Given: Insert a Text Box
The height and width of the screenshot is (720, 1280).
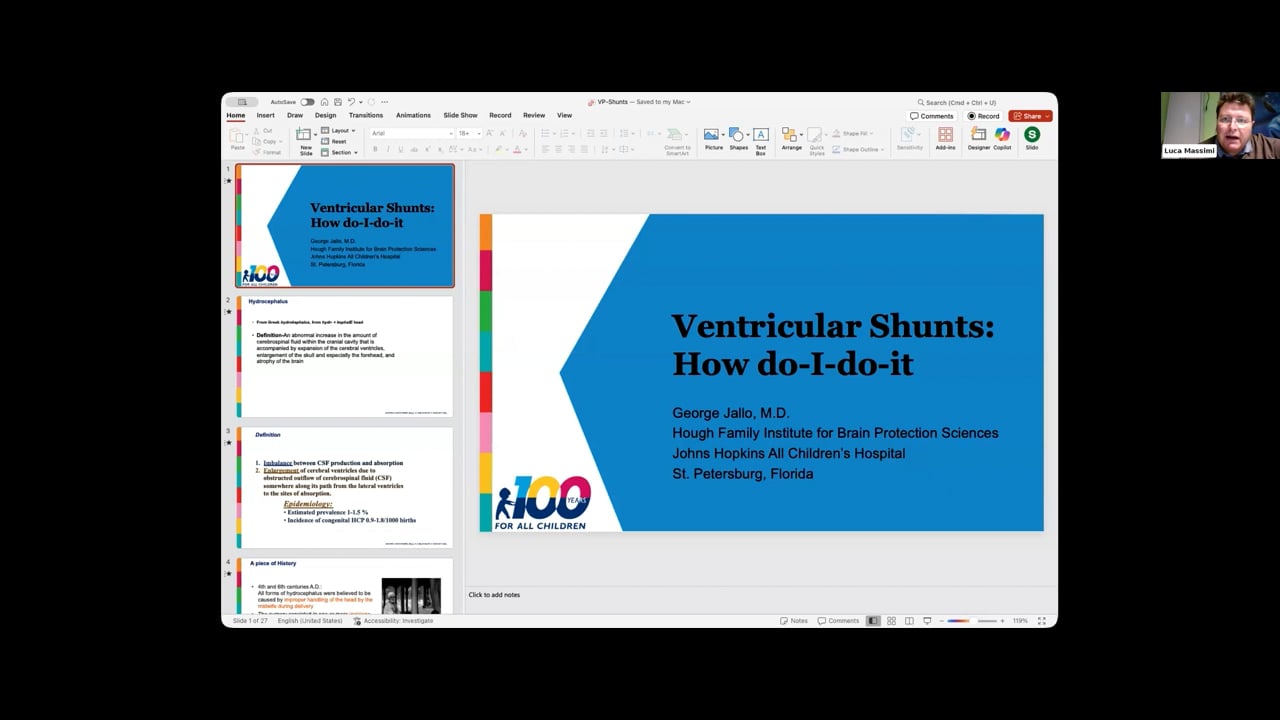Looking at the screenshot, I should pos(761,141).
